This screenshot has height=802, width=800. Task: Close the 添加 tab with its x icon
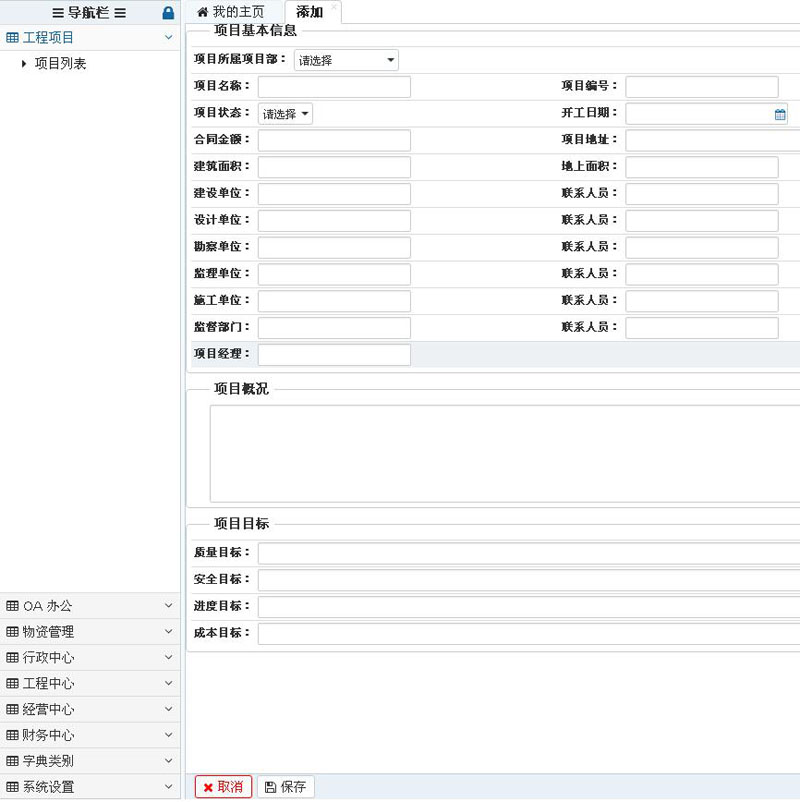pos(334,7)
